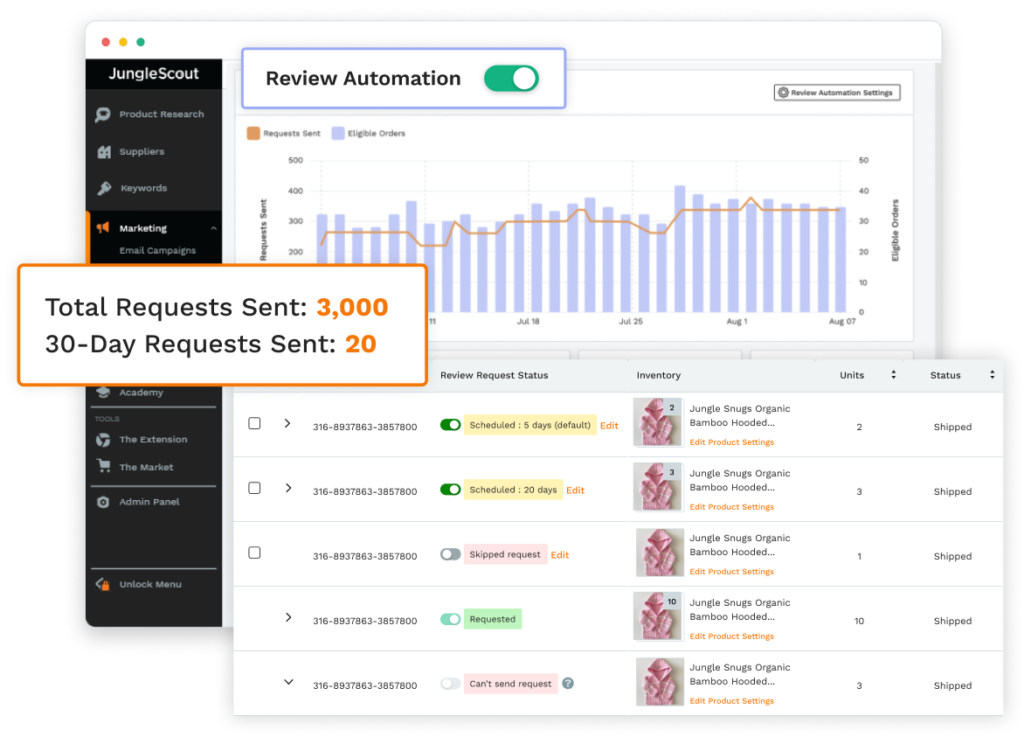
Task: Open Admin Panel in the sidebar
Action: pyautogui.click(x=150, y=502)
